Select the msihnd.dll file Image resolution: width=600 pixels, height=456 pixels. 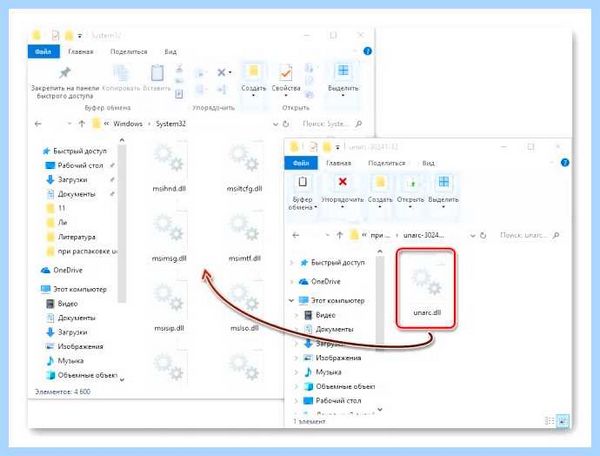click(x=169, y=167)
